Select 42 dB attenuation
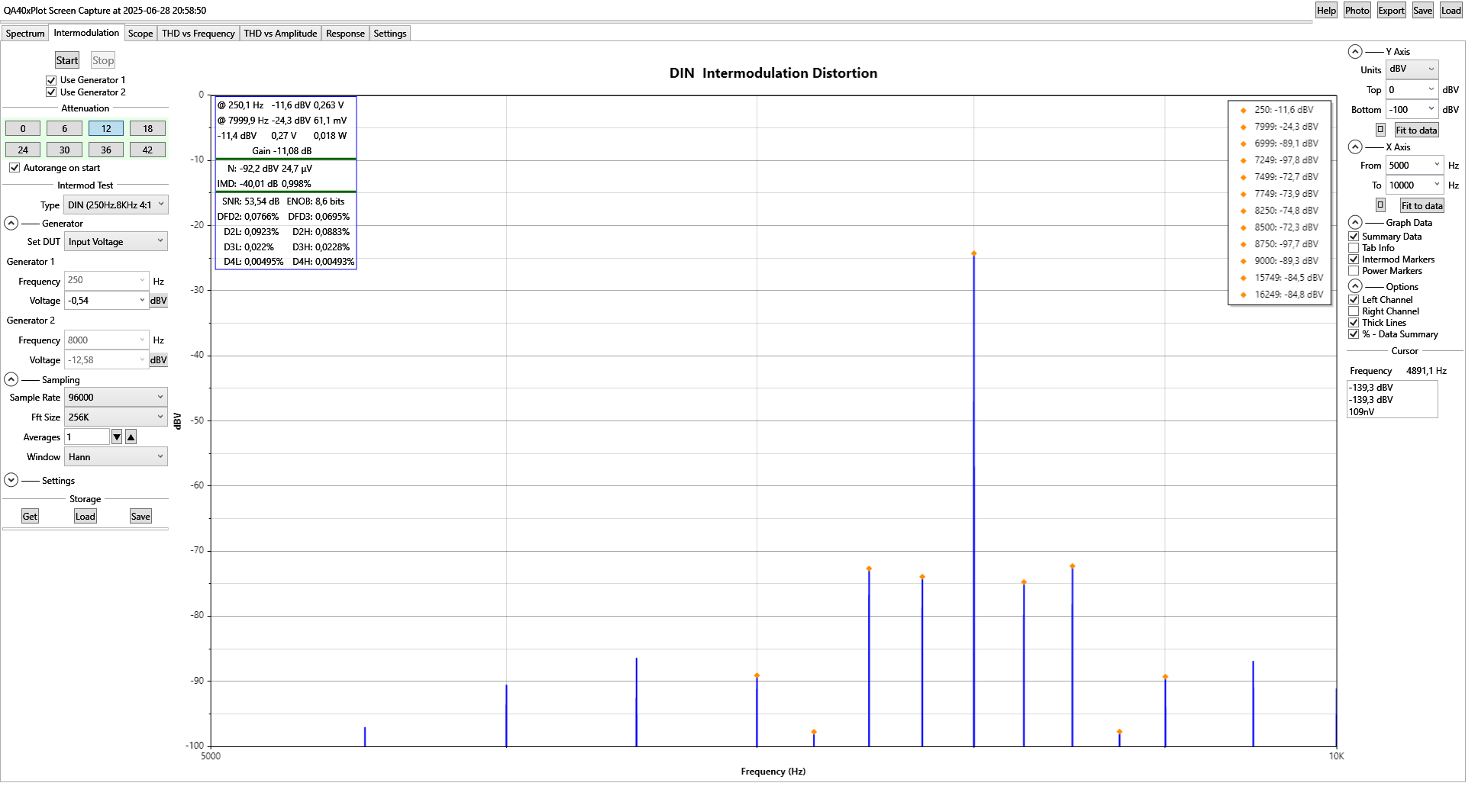The width and height of the screenshot is (1478, 812). click(147, 150)
